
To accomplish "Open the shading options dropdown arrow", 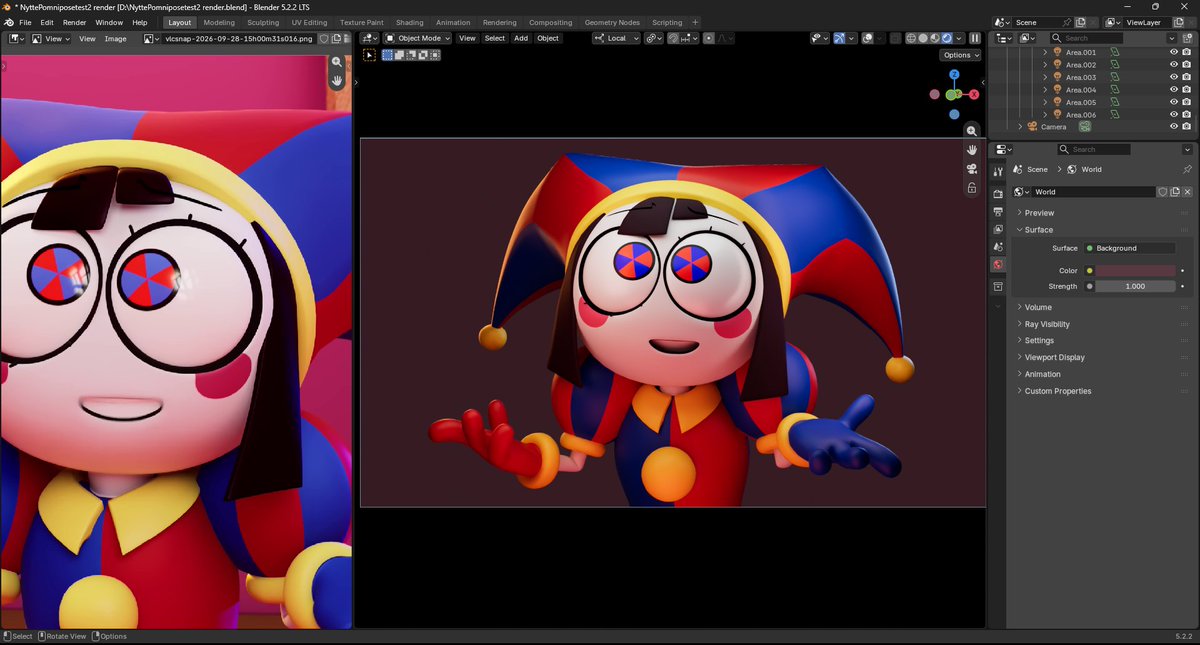I will click(958, 38).
